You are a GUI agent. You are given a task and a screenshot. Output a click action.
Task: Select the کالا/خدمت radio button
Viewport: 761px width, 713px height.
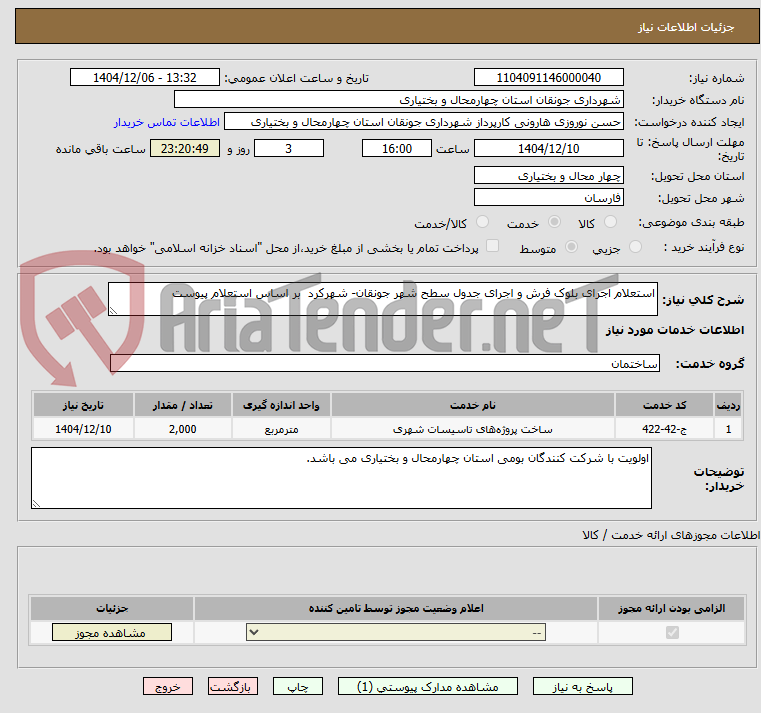click(x=482, y=222)
